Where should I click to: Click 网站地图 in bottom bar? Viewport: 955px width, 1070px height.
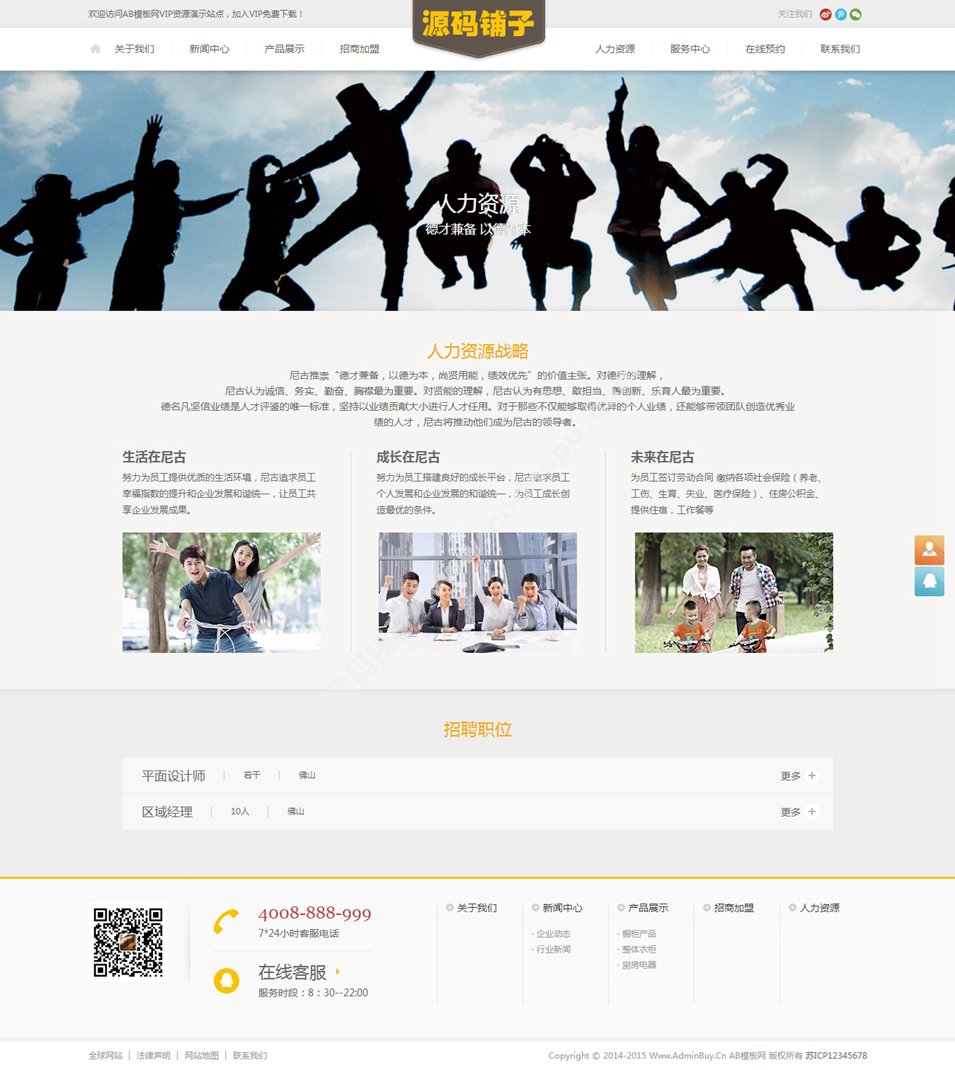(201, 1056)
